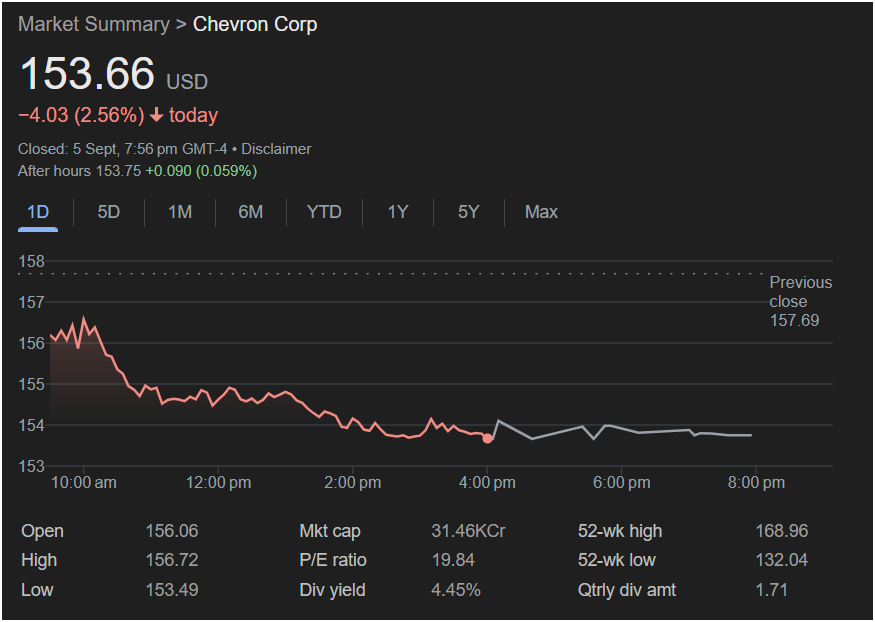Image resolution: width=875 pixels, height=622 pixels.
Task: Click the P/E ratio value 19.84
Action: pos(453,560)
